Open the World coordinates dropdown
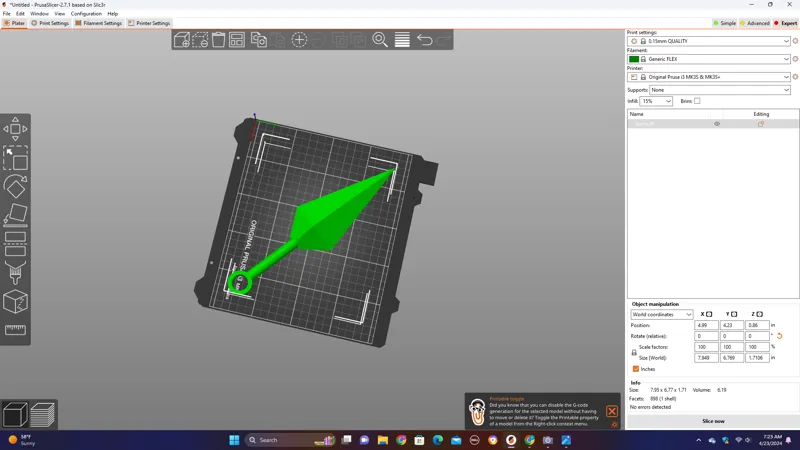 (x=661, y=315)
